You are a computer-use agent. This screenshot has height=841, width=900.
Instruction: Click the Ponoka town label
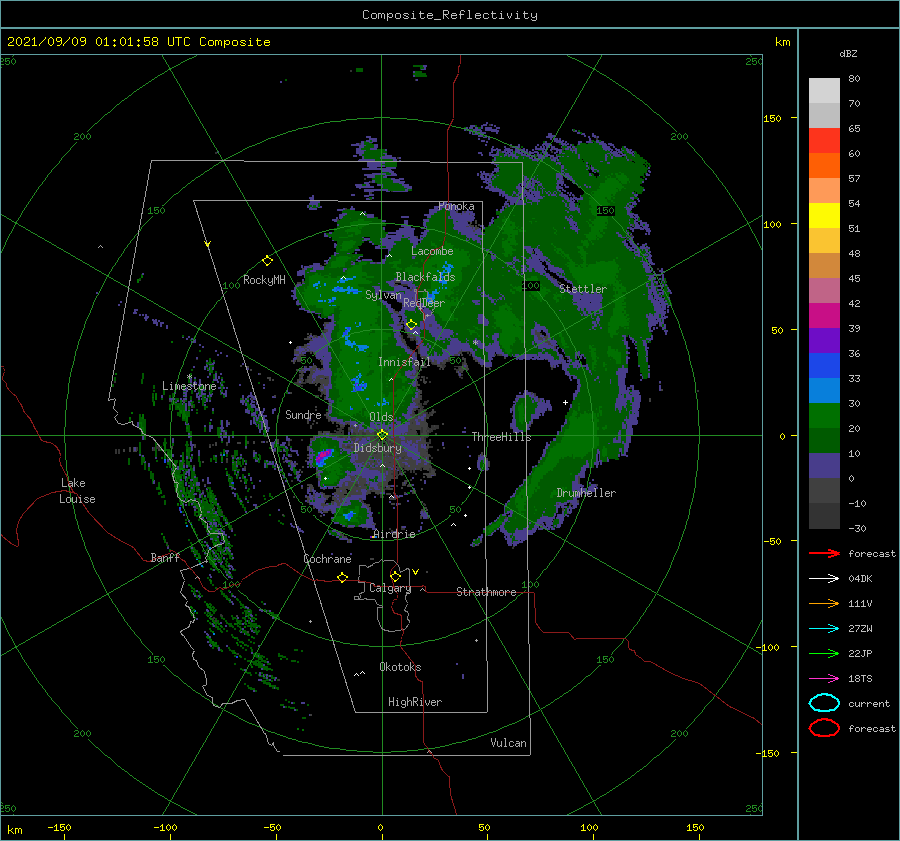click(456, 206)
